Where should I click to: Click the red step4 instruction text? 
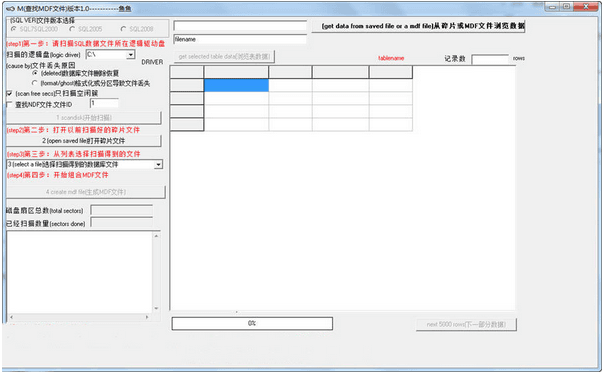pos(58,175)
